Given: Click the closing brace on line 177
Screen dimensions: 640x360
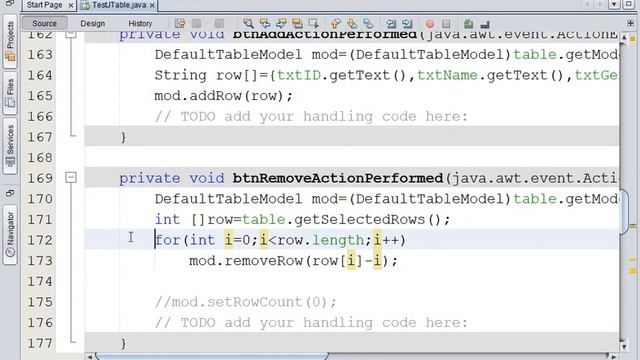Looking at the screenshot, I should (123, 343).
